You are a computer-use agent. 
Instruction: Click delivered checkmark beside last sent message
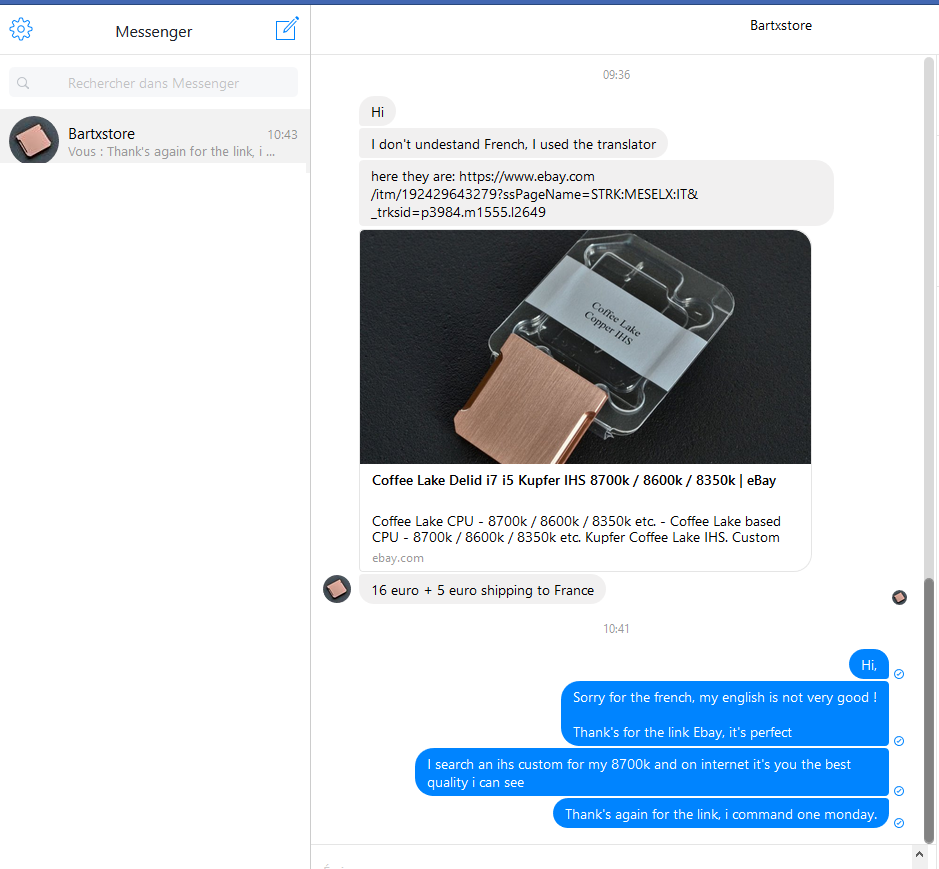click(x=899, y=823)
